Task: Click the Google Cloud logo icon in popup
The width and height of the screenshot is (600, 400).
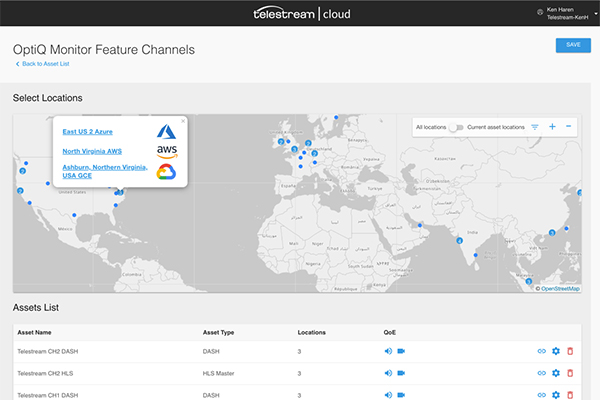Action: 166,172
